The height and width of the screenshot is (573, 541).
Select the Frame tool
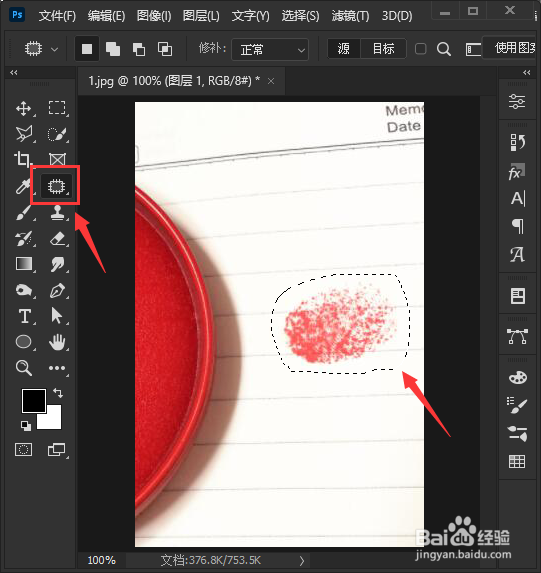[x=57, y=160]
